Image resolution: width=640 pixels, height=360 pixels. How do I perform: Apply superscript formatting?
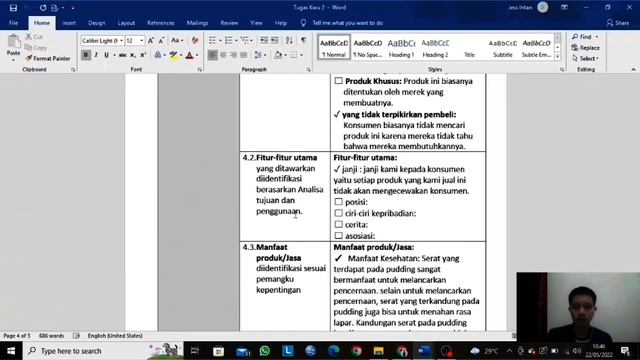143,55
